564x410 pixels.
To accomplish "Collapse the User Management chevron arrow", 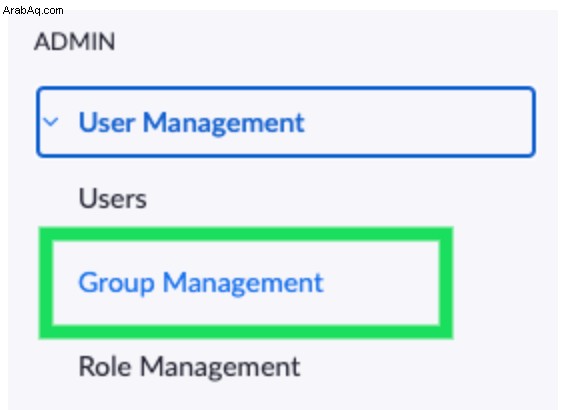I will coord(51,122).
